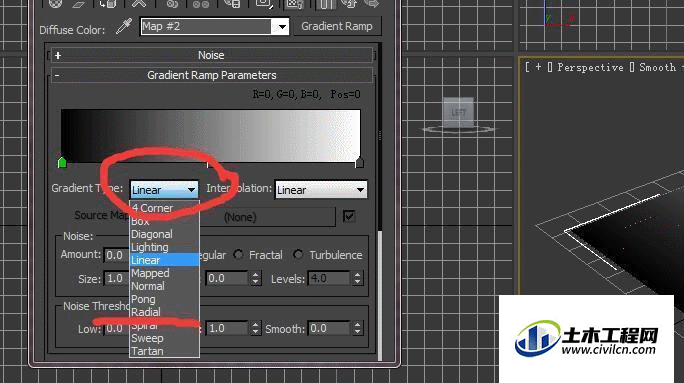Click the Levels spinner arrows
684x383 pixels.
(358, 278)
